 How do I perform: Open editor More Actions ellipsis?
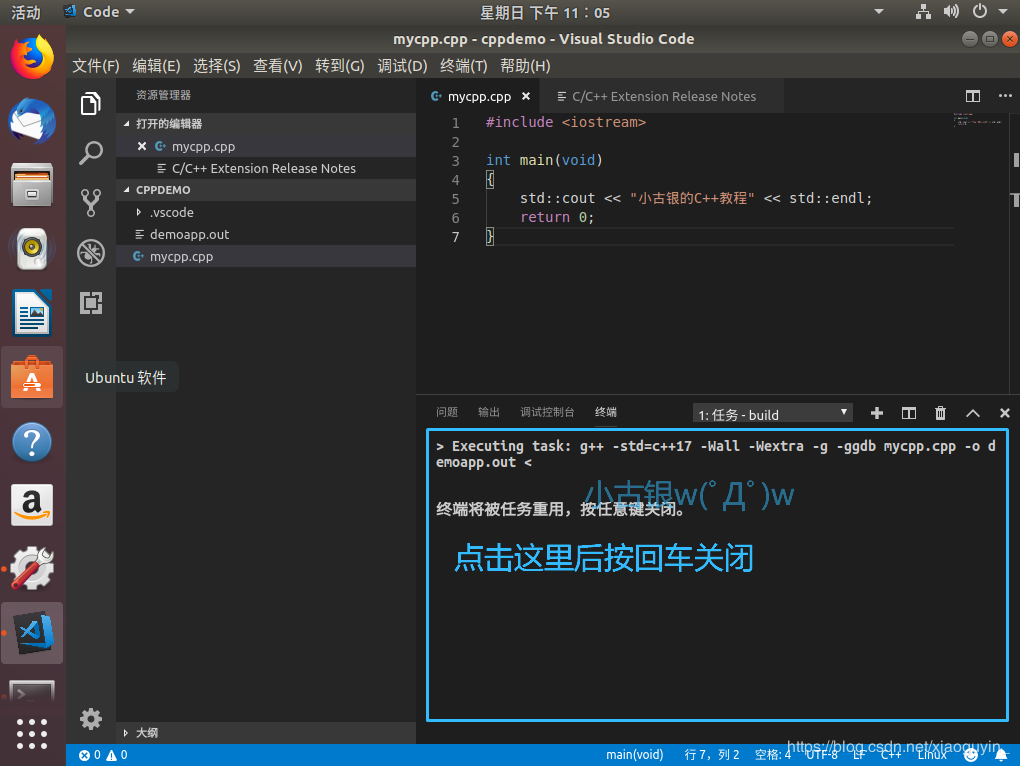point(1005,96)
